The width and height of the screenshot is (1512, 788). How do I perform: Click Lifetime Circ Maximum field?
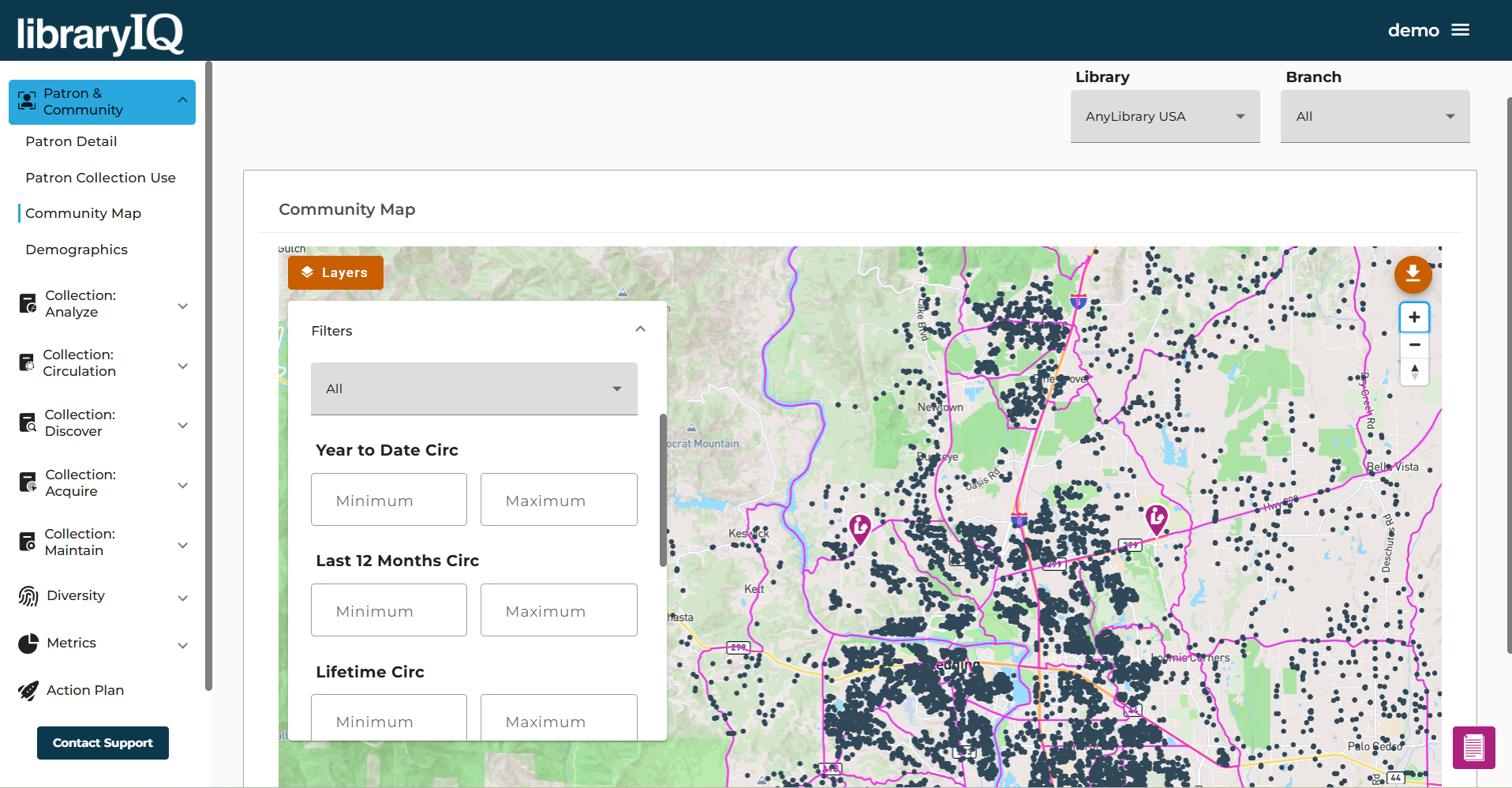[x=559, y=717]
